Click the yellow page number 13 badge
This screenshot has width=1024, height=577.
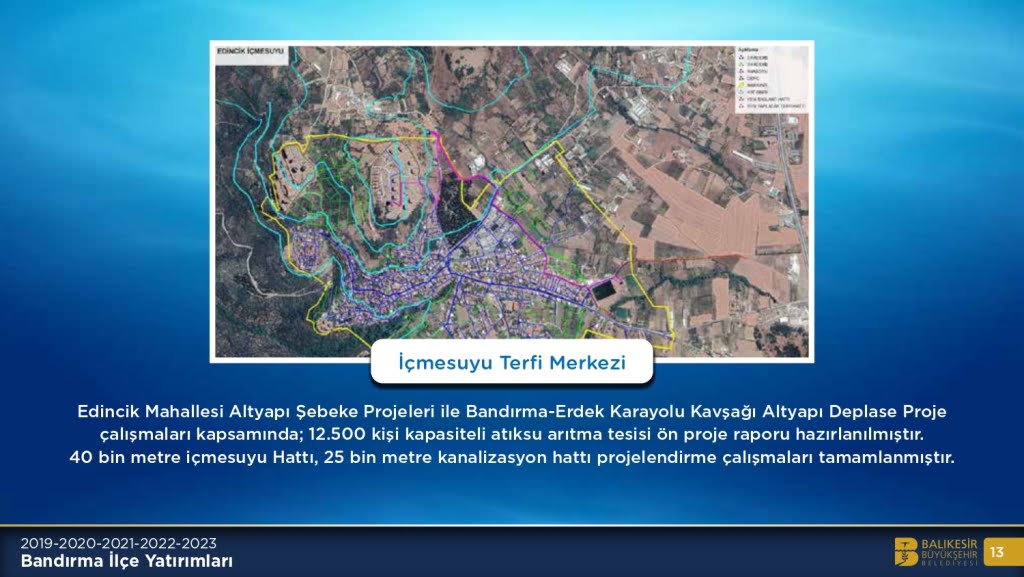[996, 551]
